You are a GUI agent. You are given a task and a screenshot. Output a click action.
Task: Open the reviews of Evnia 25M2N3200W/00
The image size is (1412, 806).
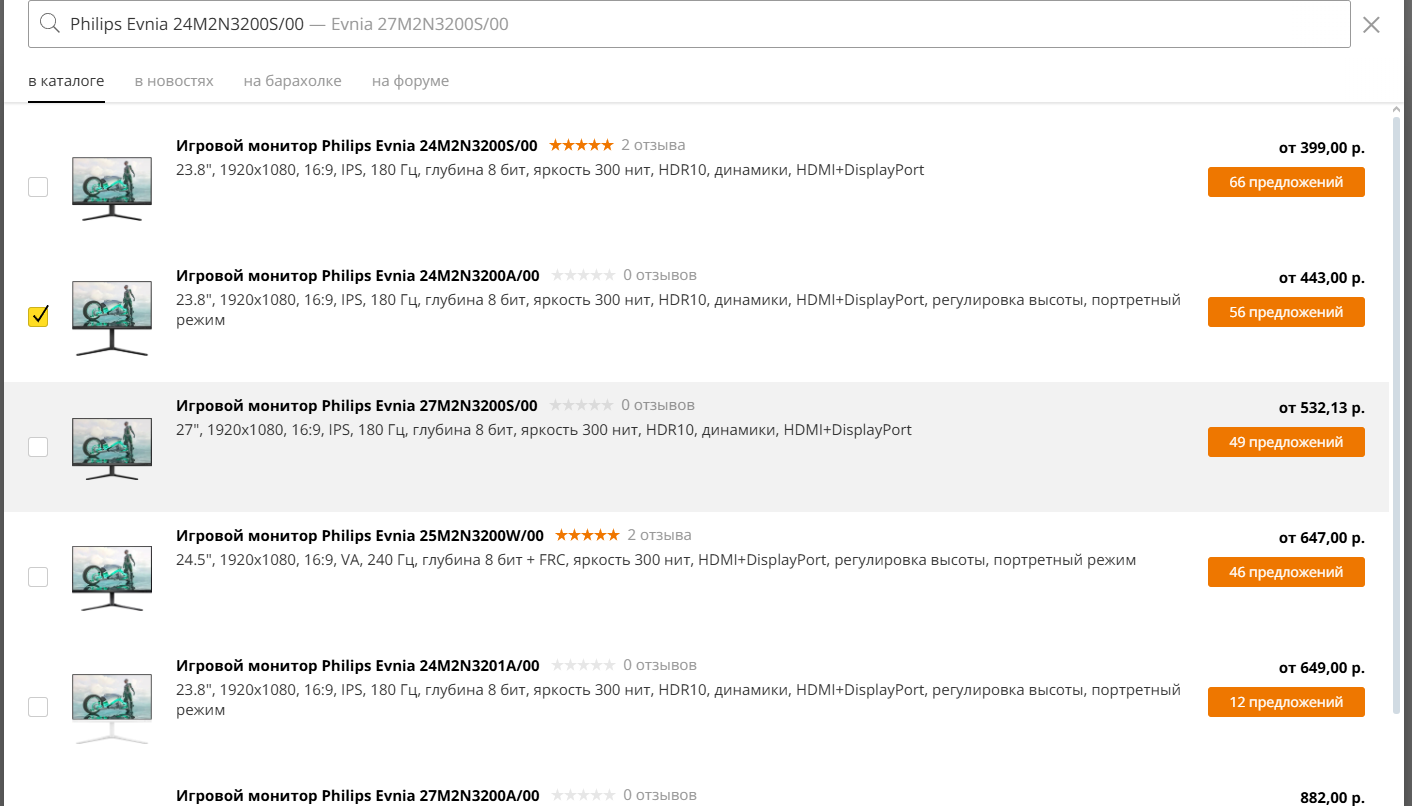(x=659, y=535)
